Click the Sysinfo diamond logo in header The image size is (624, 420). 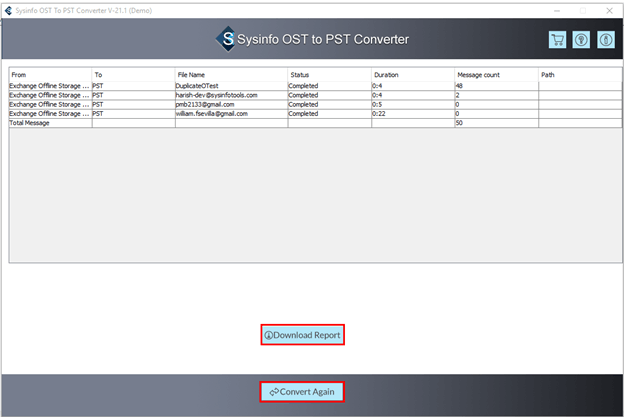[x=227, y=39]
